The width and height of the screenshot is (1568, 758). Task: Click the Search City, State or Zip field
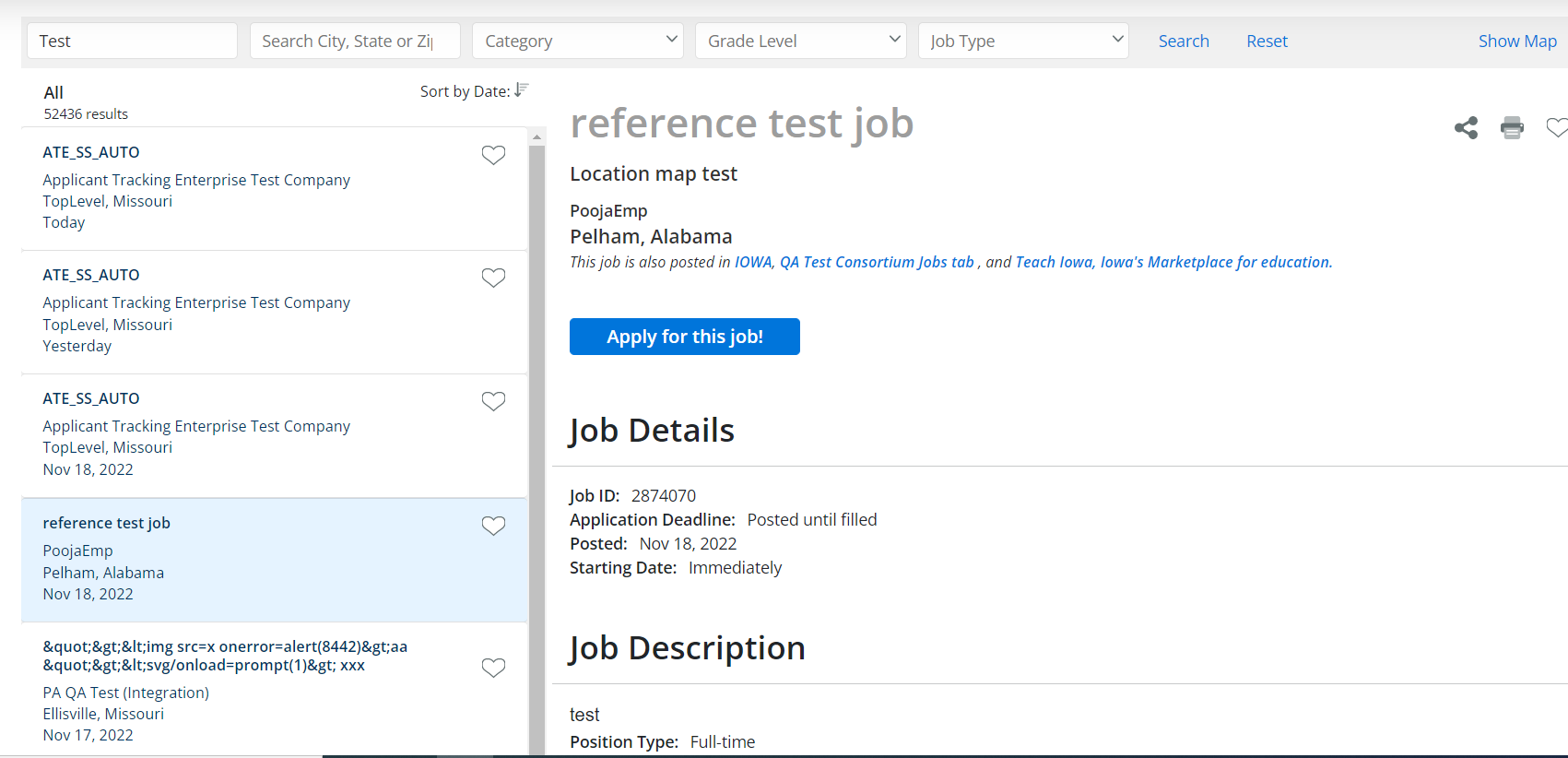355,41
